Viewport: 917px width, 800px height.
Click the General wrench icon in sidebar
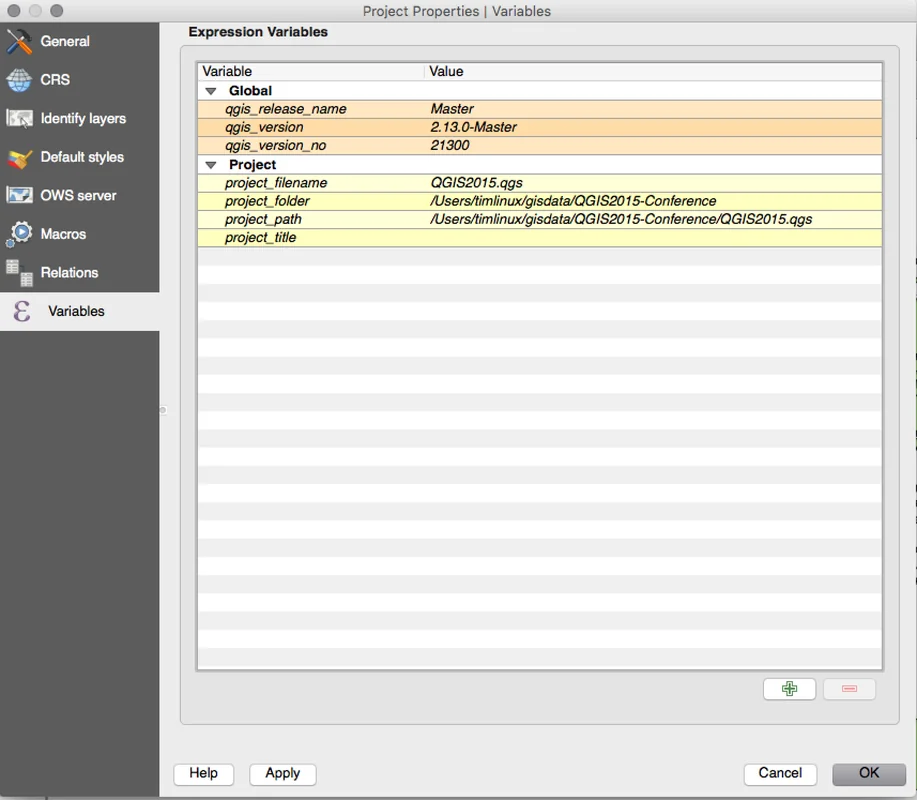19,42
